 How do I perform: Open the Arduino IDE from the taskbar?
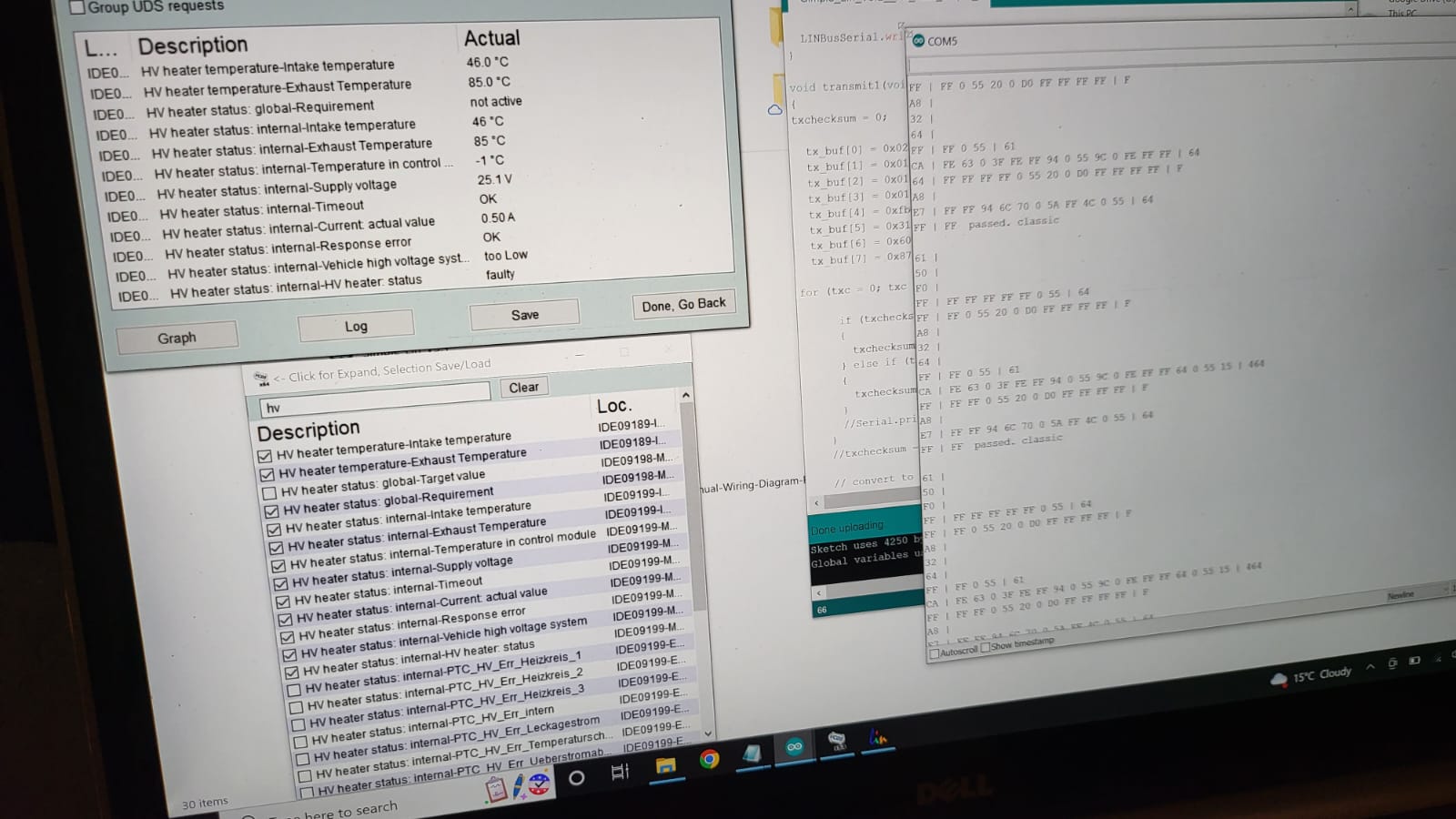(794, 747)
